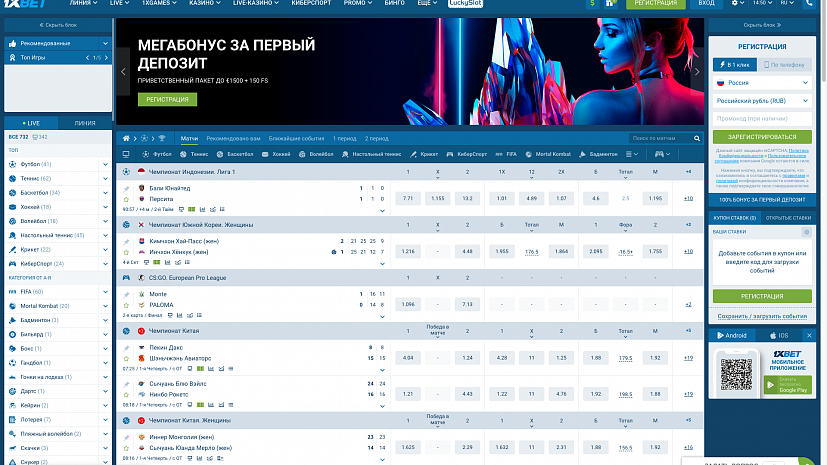Open the Россия country dropdown

[762, 83]
